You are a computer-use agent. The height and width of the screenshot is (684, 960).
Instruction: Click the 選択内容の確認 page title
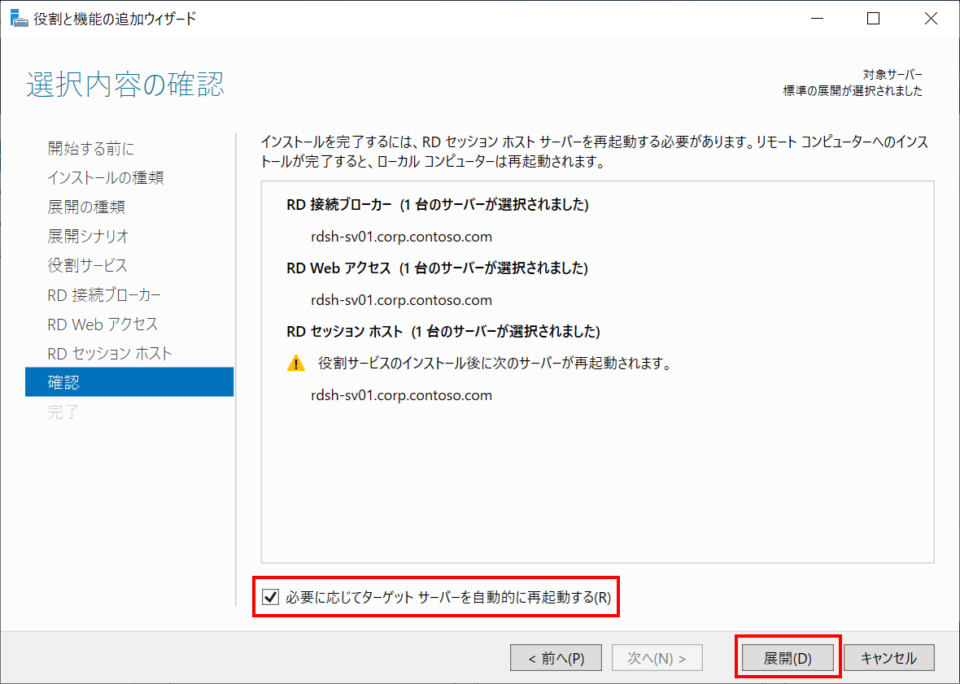pyautogui.click(x=126, y=84)
